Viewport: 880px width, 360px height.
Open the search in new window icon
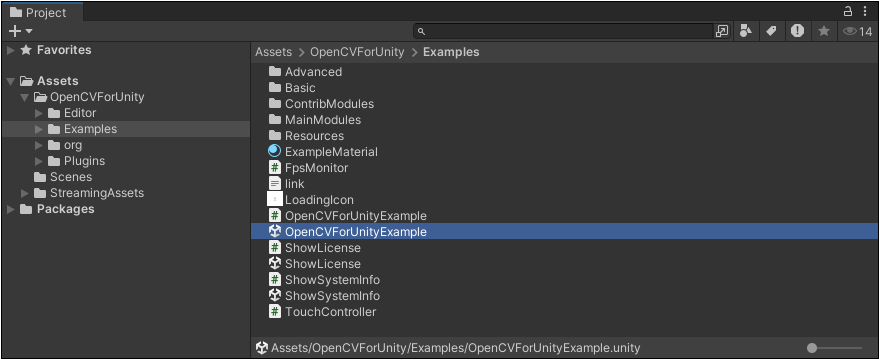coord(722,31)
